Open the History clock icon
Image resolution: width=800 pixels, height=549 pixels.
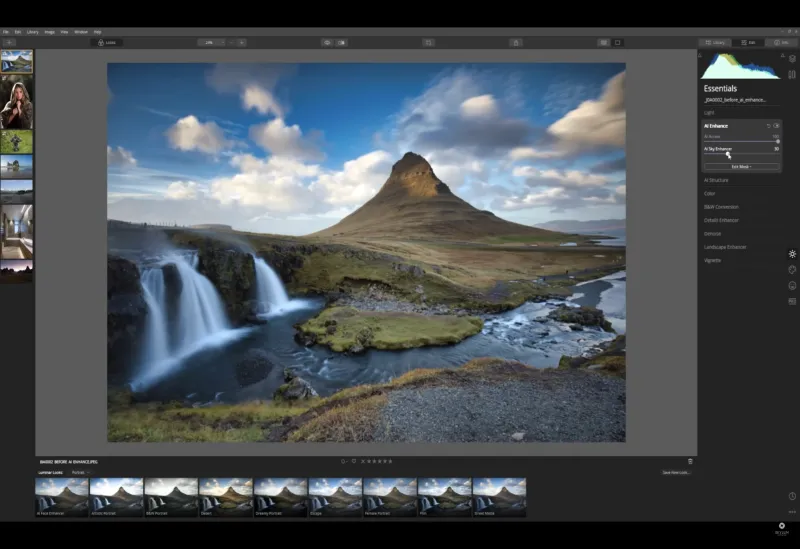[x=792, y=496]
